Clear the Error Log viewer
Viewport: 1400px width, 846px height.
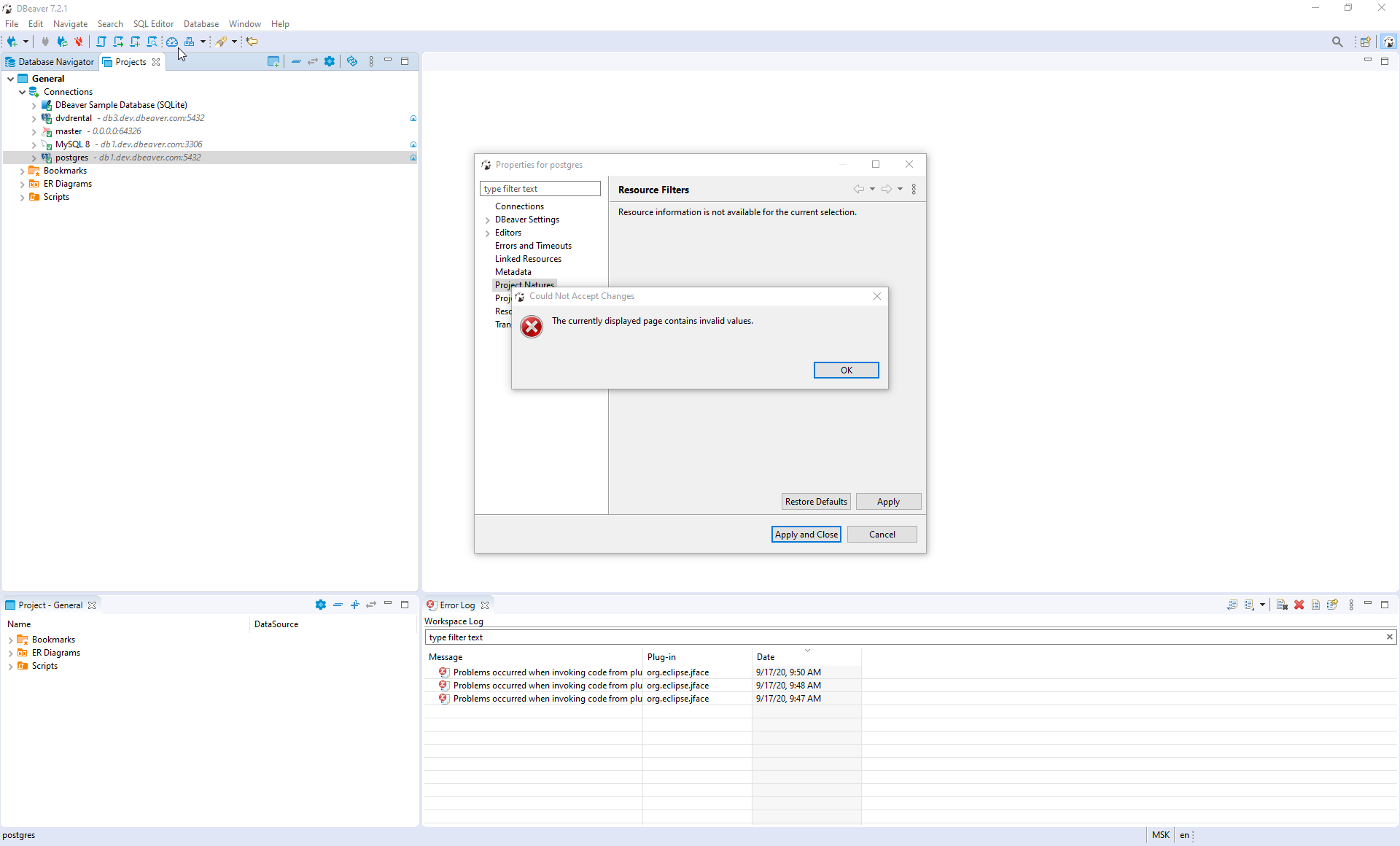(1283, 605)
